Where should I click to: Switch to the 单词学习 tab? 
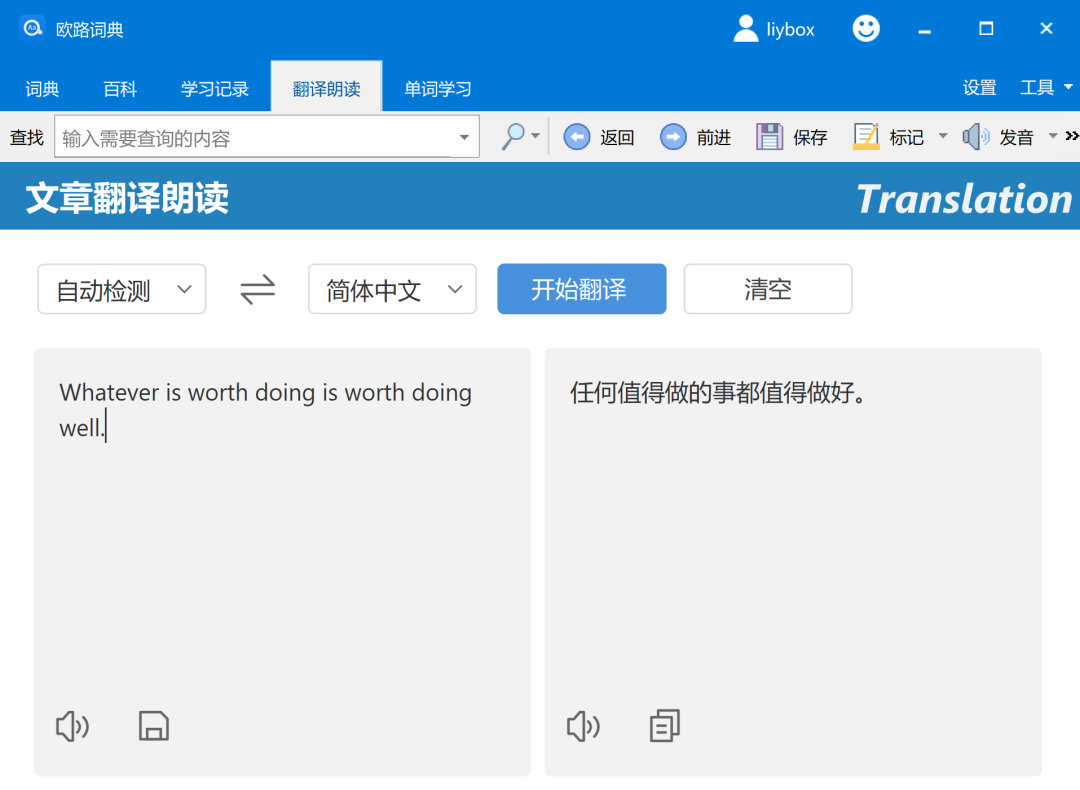[437, 89]
